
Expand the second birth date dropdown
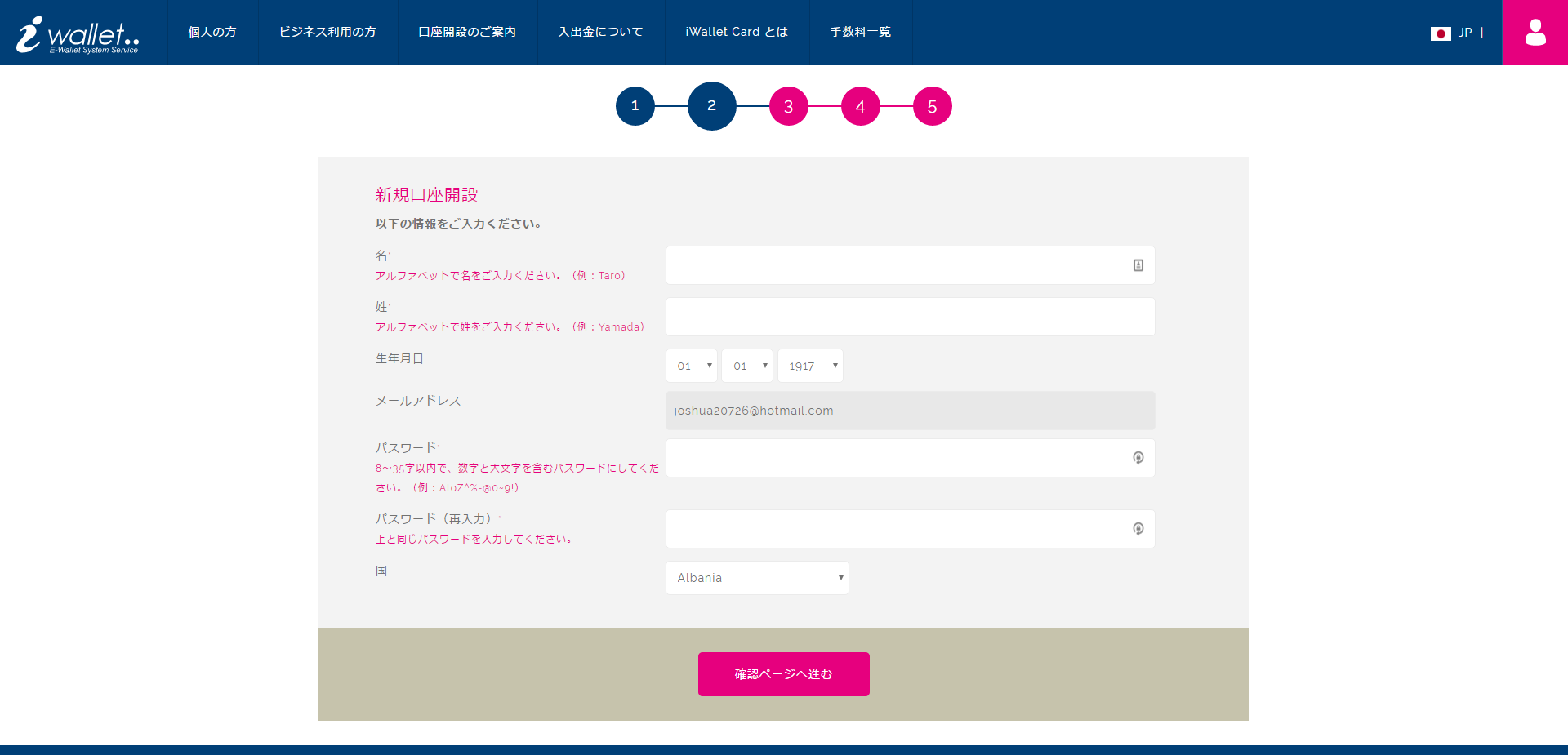pos(747,366)
